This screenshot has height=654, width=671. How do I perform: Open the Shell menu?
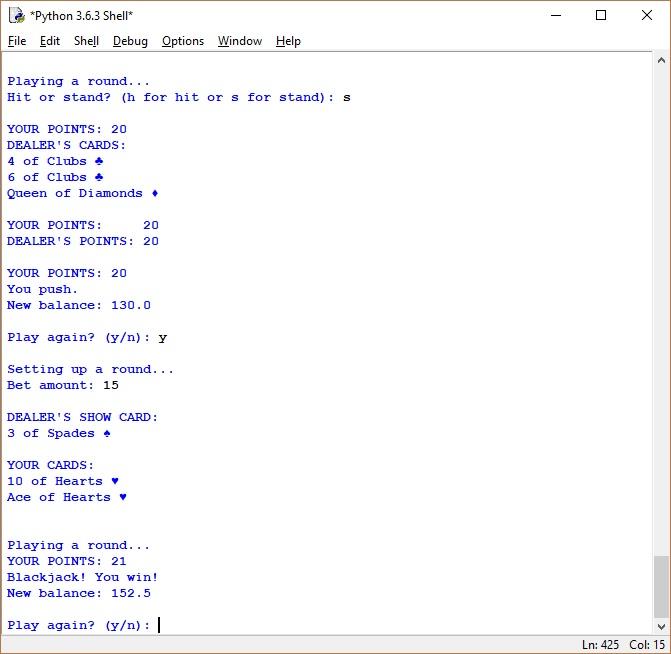pyautogui.click(x=86, y=41)
